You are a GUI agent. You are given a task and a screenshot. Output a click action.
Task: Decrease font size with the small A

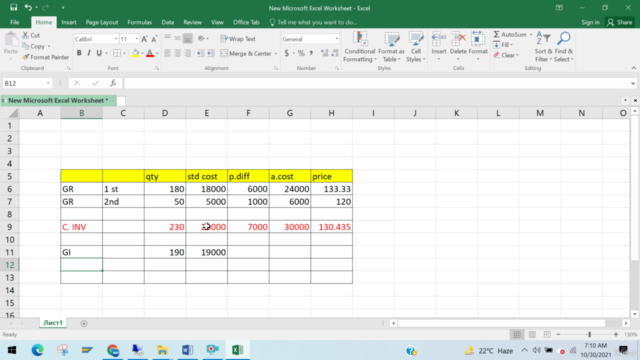pos(154,39)
